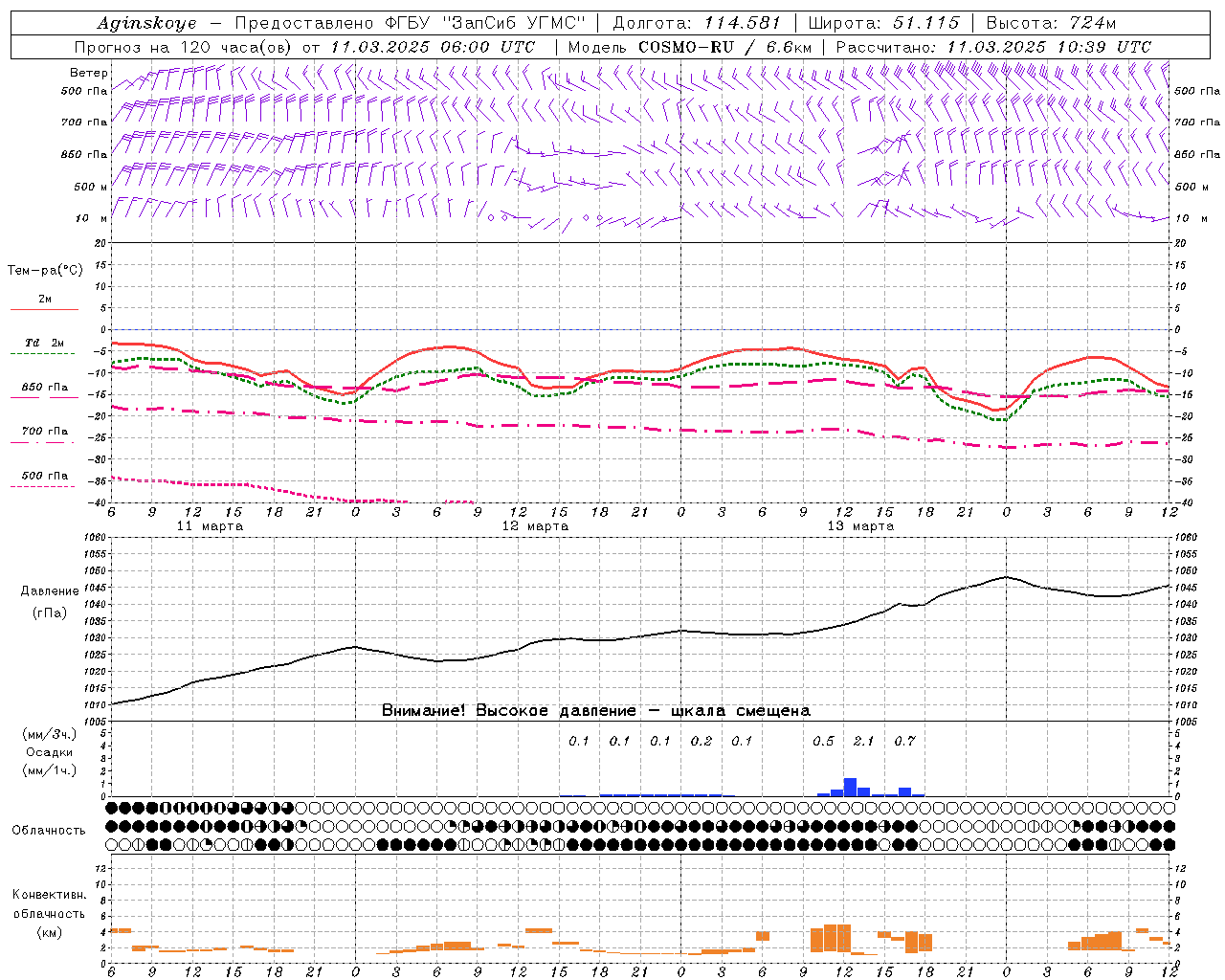Click the "Широта: 51.115" latitude value
The height and width of the screenshot is (980, 1225).
click(x=883, y=23)
